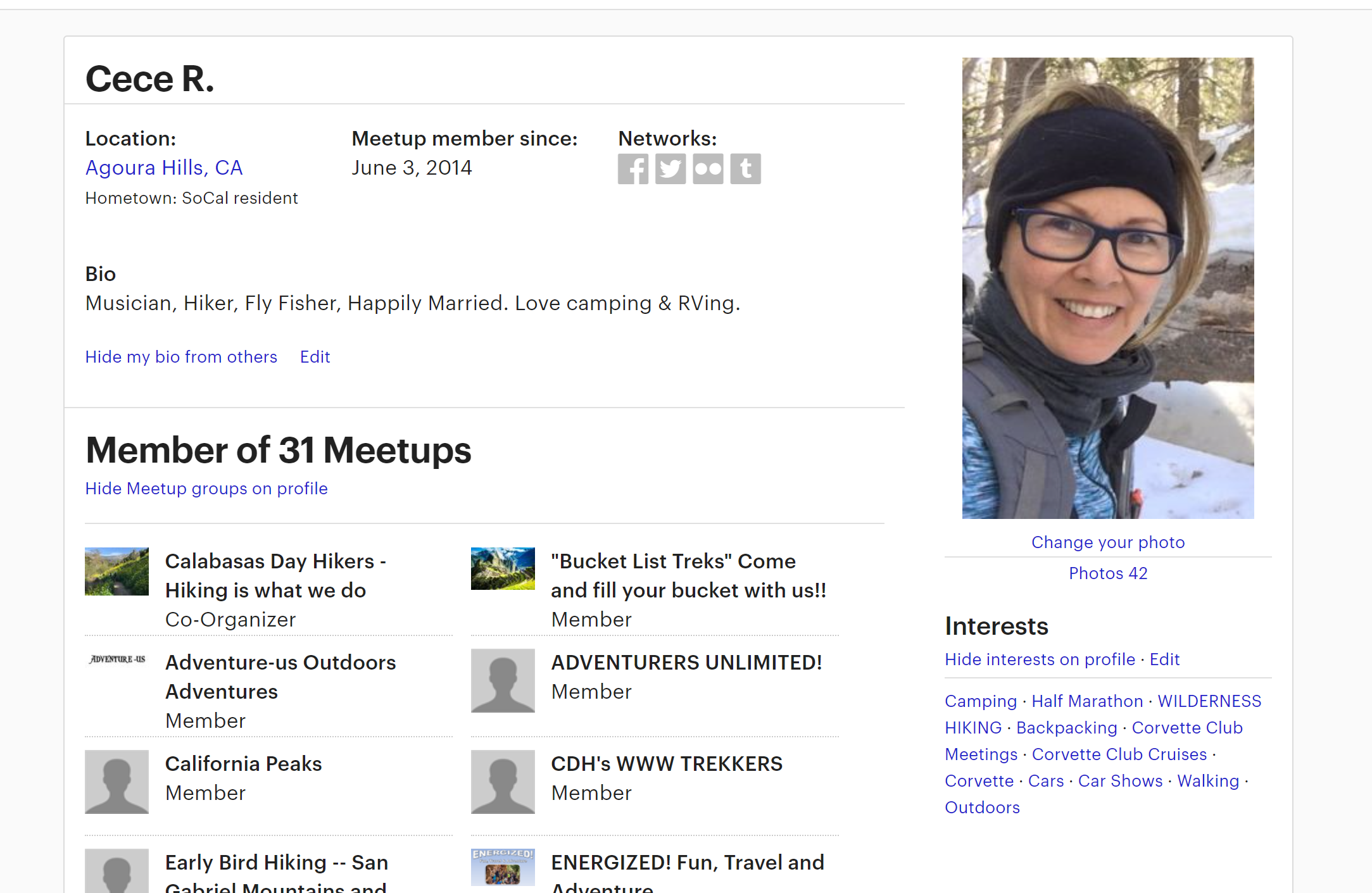Edit the interests list

pyautogui.click(x=1164, y=659)
